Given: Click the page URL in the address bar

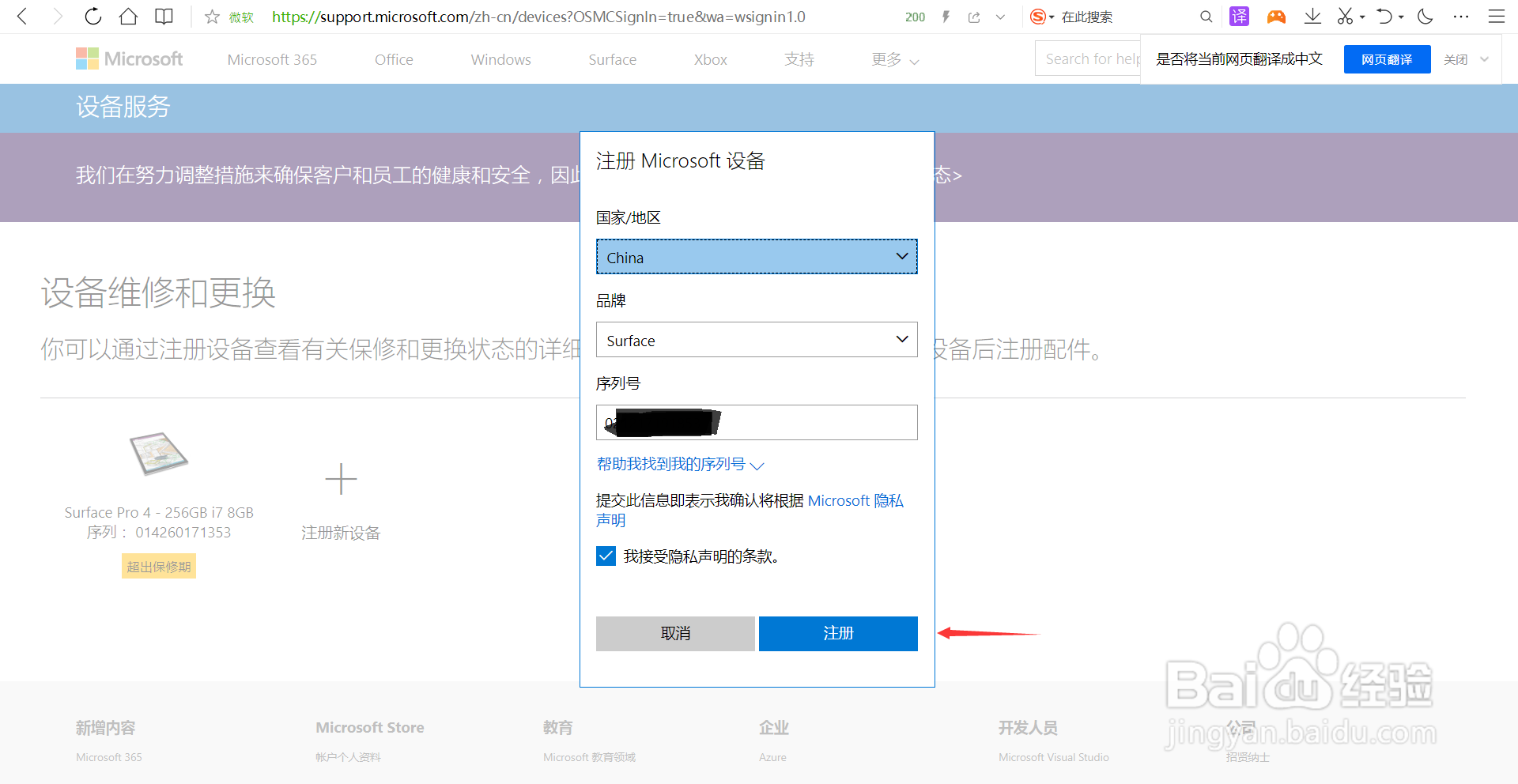Looking at the screenshot, I should point(538,17).
